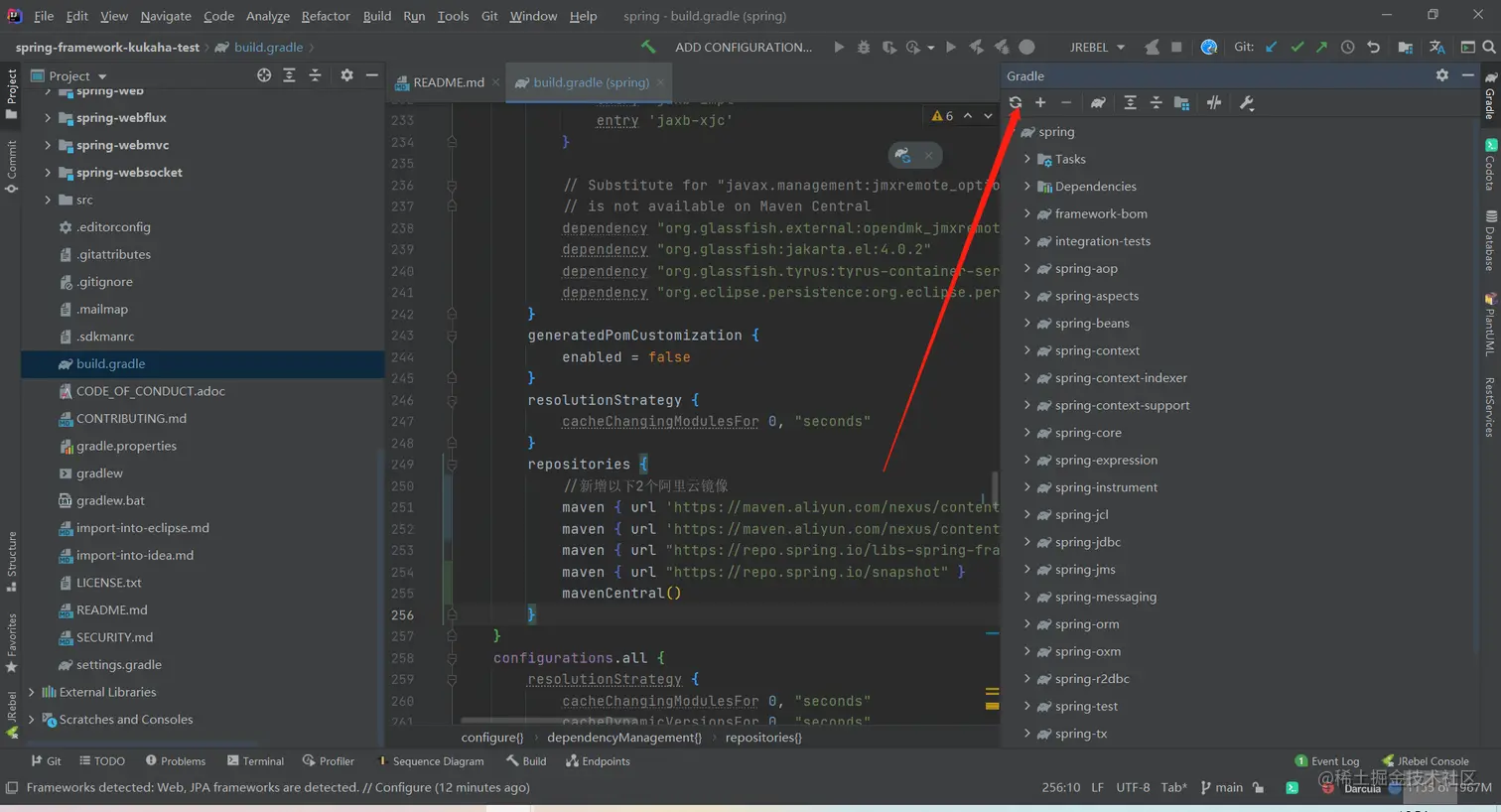This screenshot has height=812, width=1501.
Task: Click ADD CONFIGURATION button
Action: pos(743,47)
